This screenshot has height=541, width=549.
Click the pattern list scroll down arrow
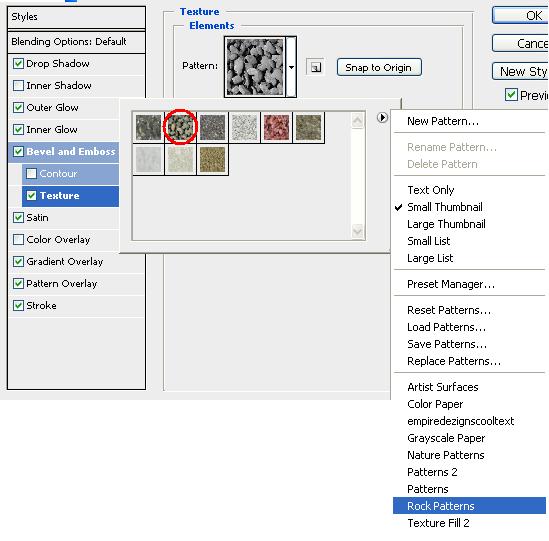(x=357, y=231)
